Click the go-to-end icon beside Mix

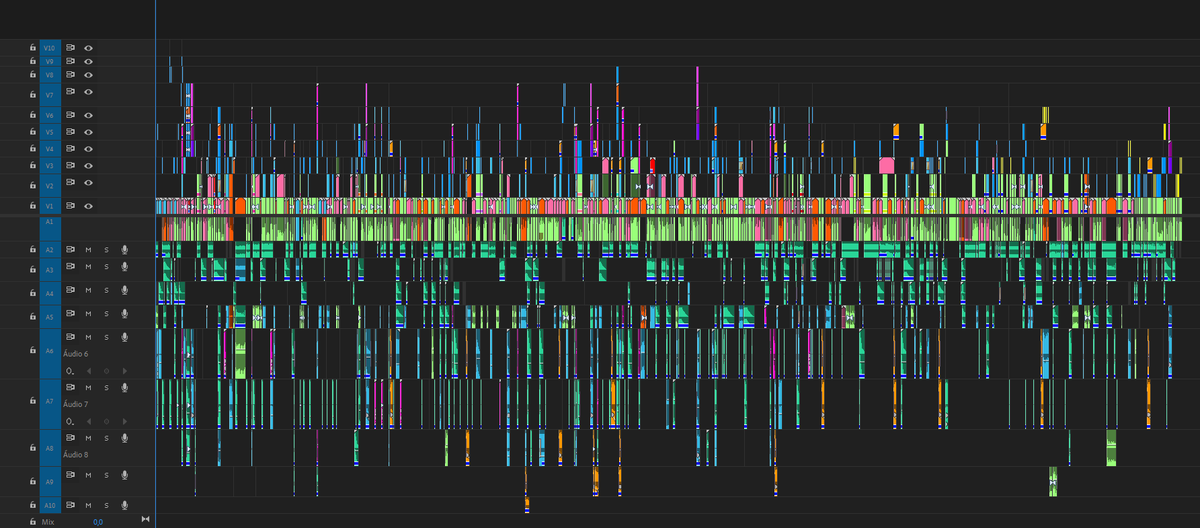146,518
